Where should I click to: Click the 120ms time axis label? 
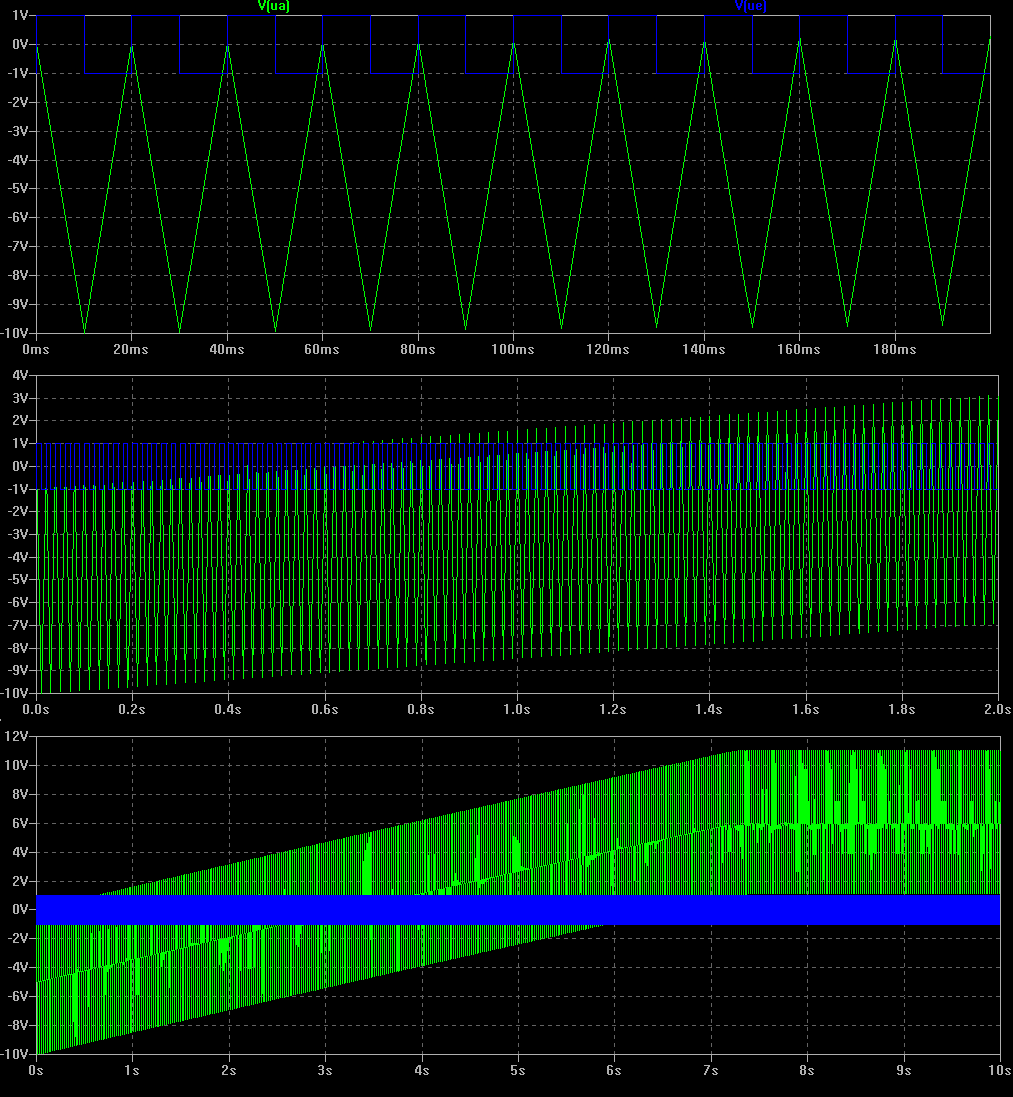pyautogui.click(x=608, y=349)
